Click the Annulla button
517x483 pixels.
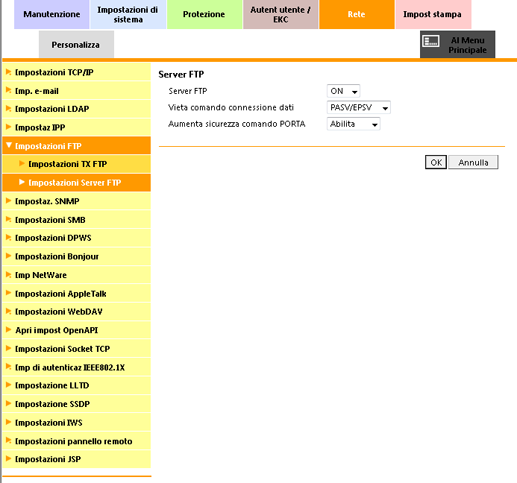pos(473,162)
